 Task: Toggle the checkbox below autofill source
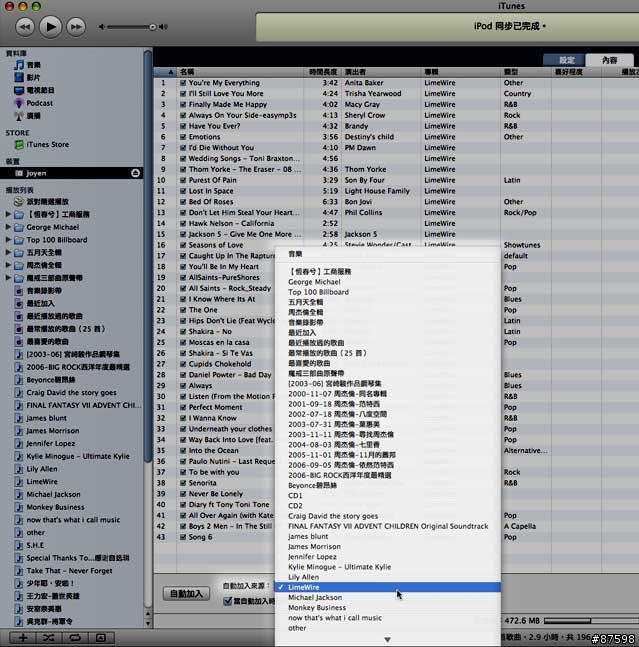227,601
